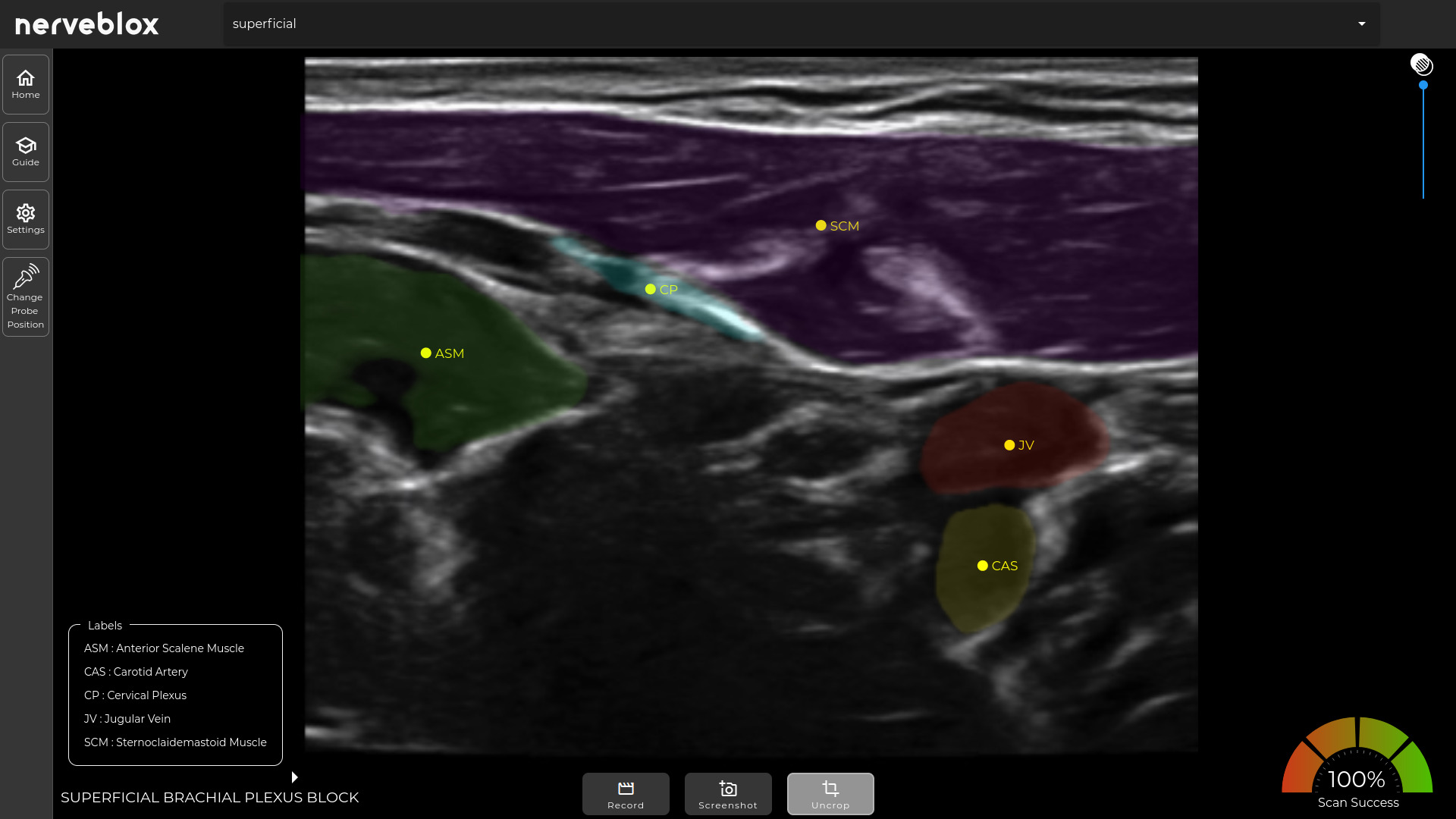Screen dimensions: 1456x819
Task: Select the SCM marker dot
Action: pos(821,226)
